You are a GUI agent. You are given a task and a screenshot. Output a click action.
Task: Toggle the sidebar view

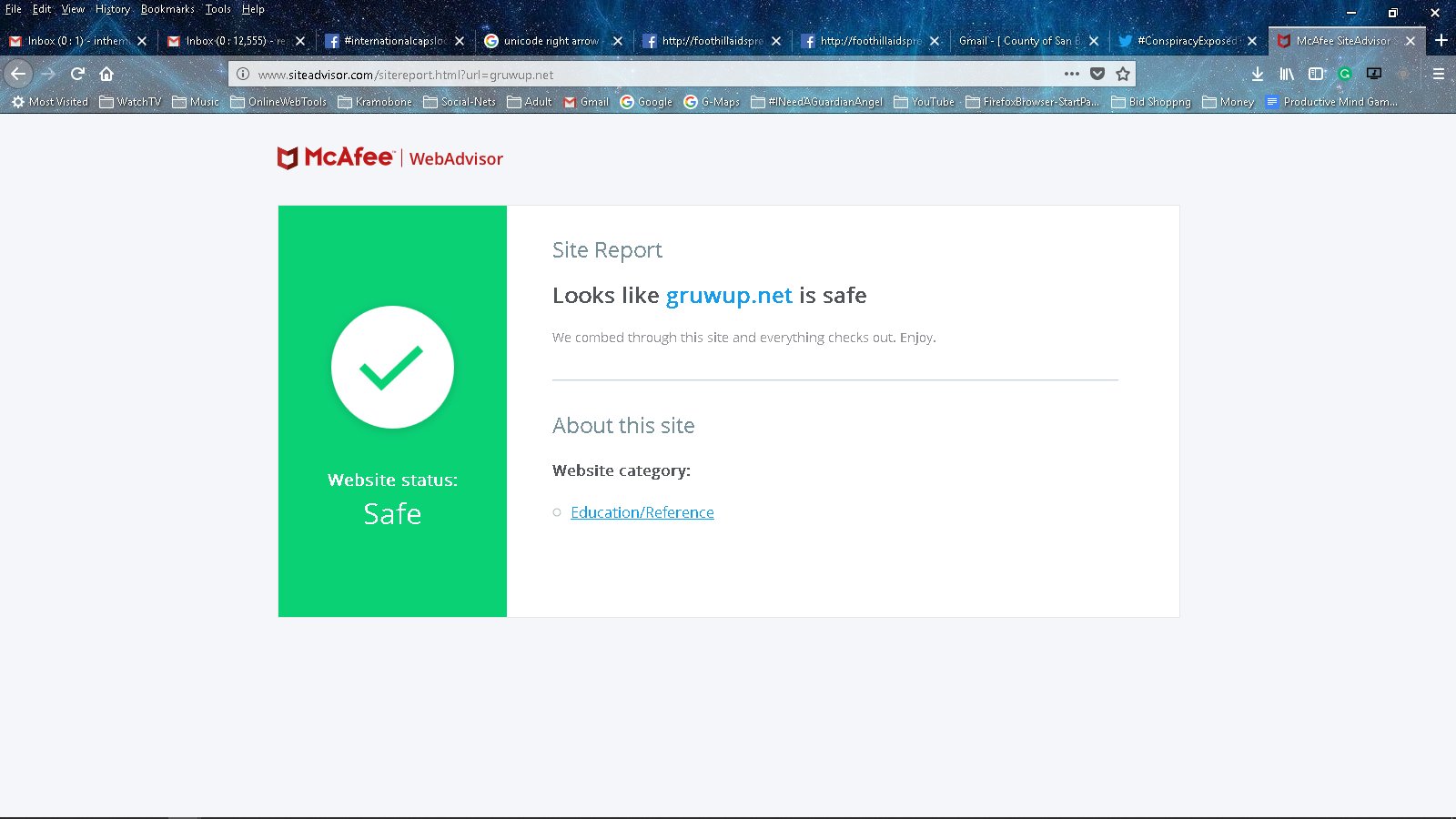(x=1316, y=74)
